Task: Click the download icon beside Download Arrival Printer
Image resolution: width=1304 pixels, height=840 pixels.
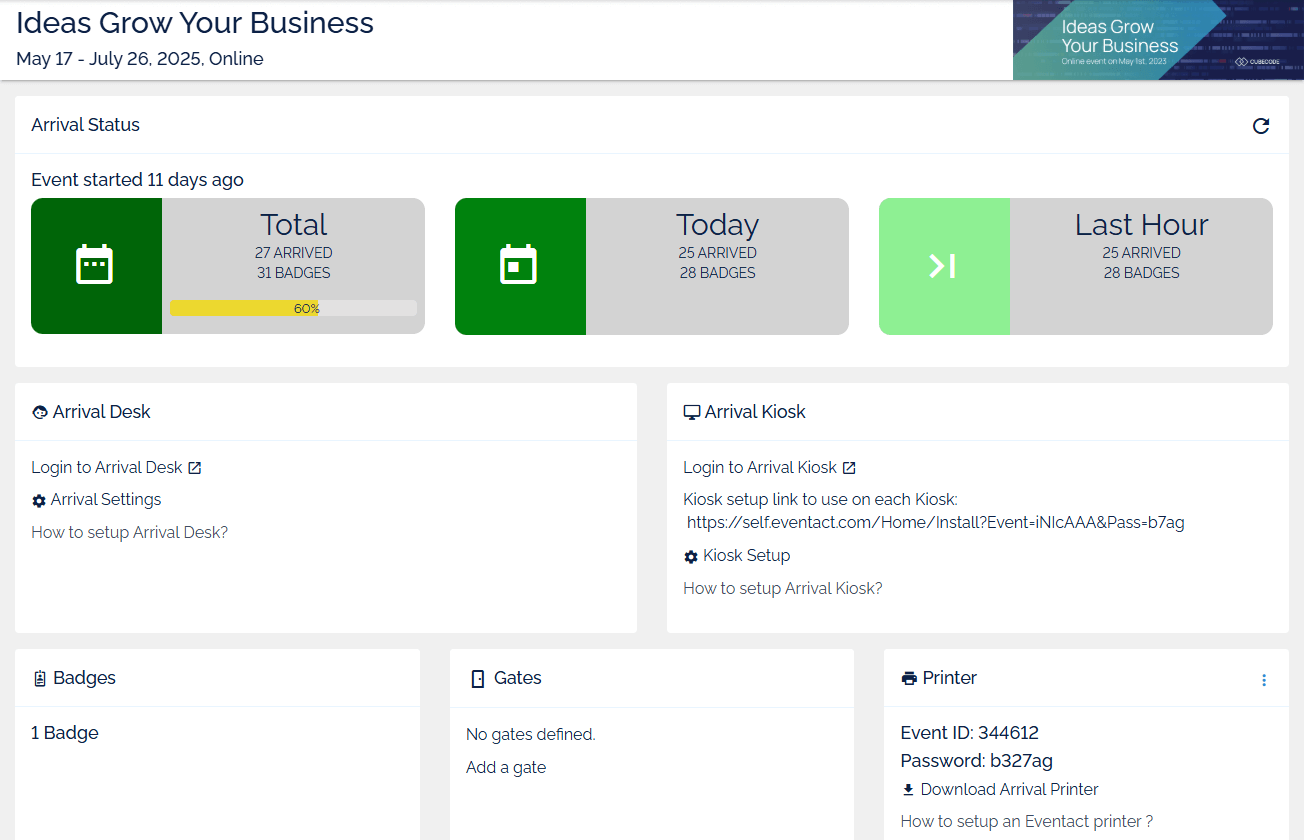Action: [x=907, y=789]
